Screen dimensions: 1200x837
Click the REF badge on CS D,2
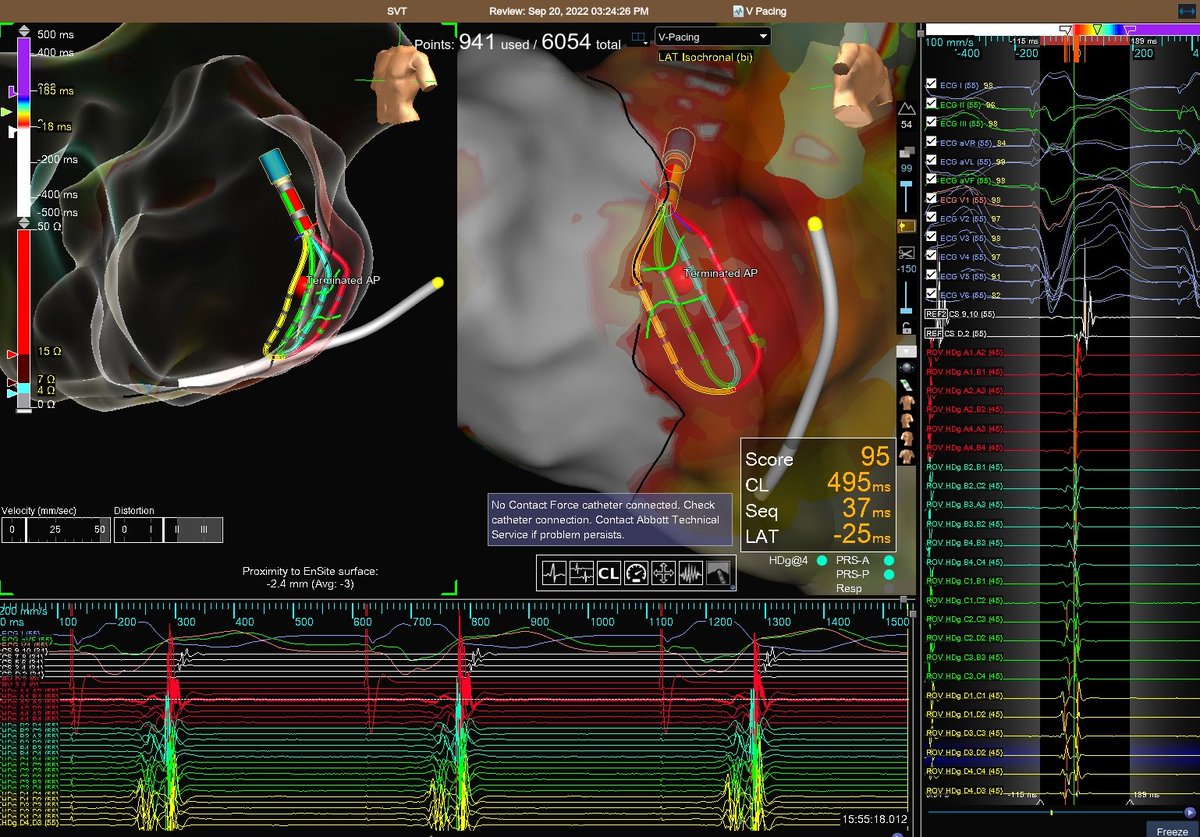(x=934, y=333)
